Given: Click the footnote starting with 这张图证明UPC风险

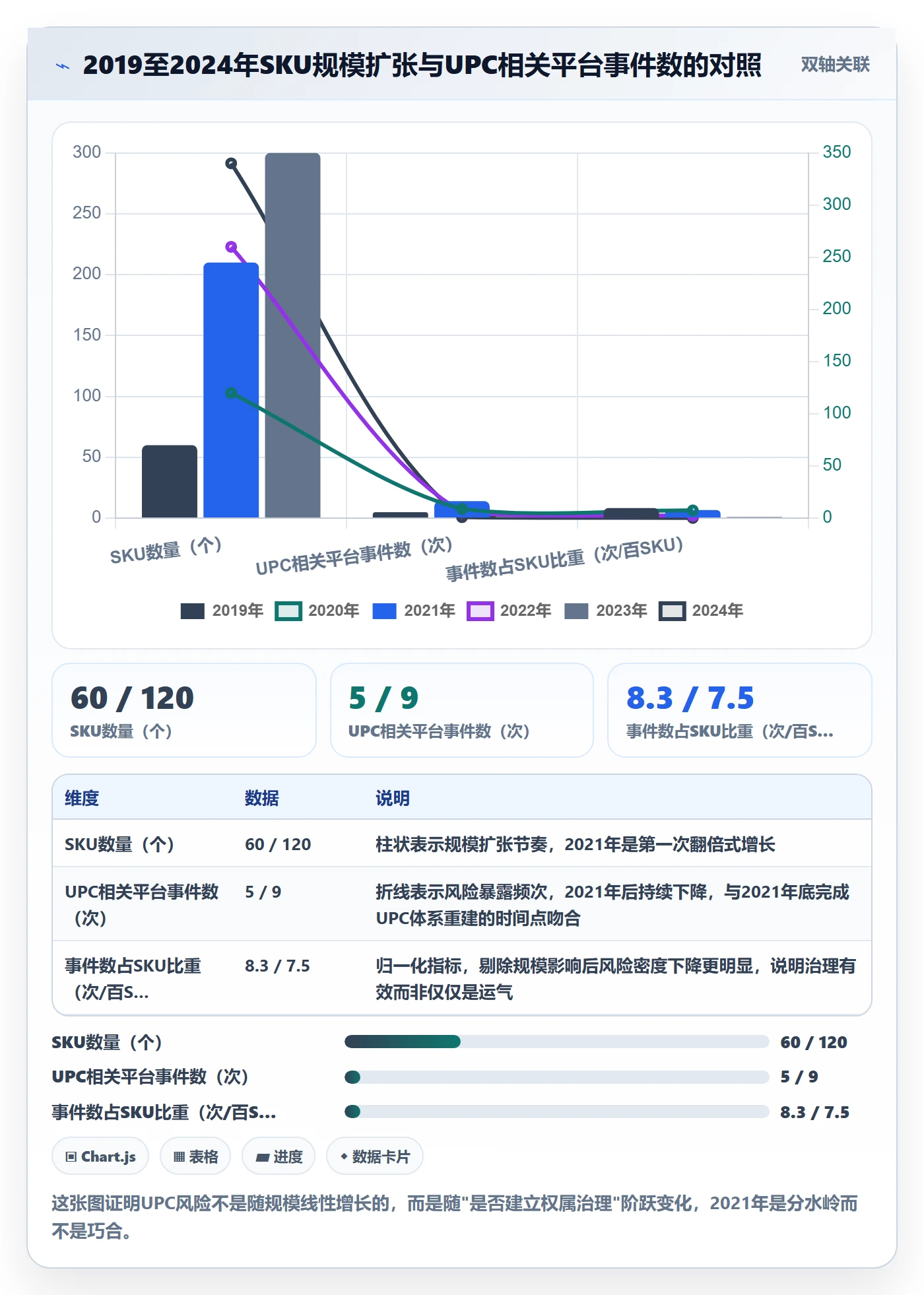Looking at the screenshot, I should coord(455,1217).
